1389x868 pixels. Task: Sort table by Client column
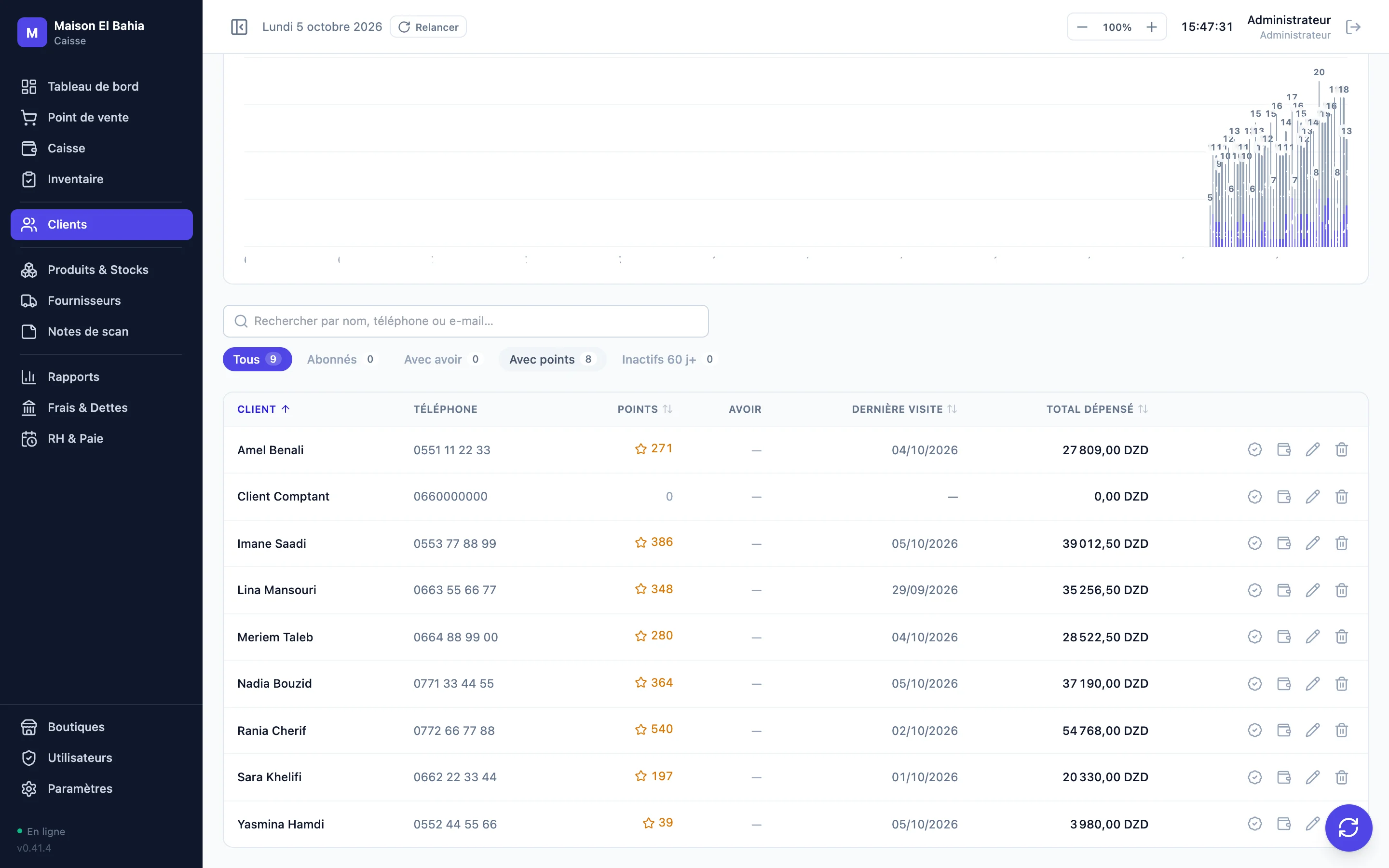tap(263, 409)
